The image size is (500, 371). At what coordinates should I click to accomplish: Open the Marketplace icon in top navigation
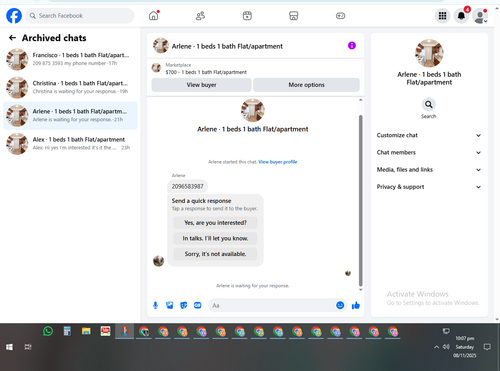click(x=294, y=16)
